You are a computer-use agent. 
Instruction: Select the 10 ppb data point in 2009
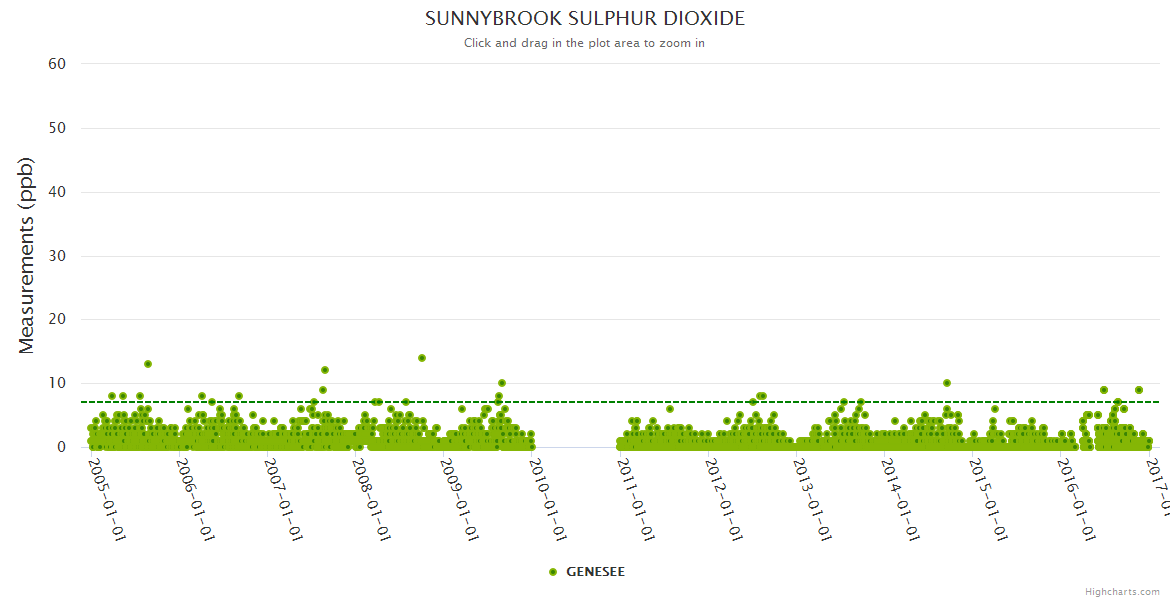click(x=502, y=383)
